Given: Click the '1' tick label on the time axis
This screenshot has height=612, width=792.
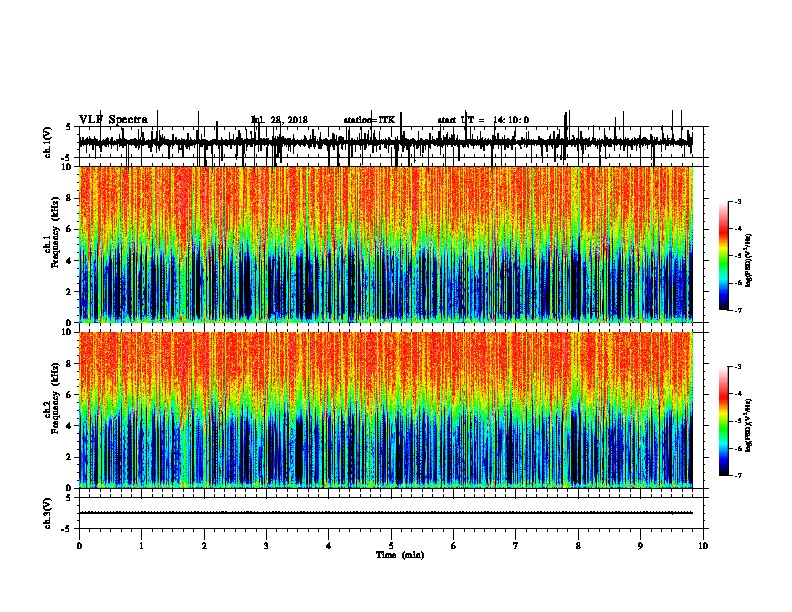Looking at the screenshot, I should click(x=141, y=546).
